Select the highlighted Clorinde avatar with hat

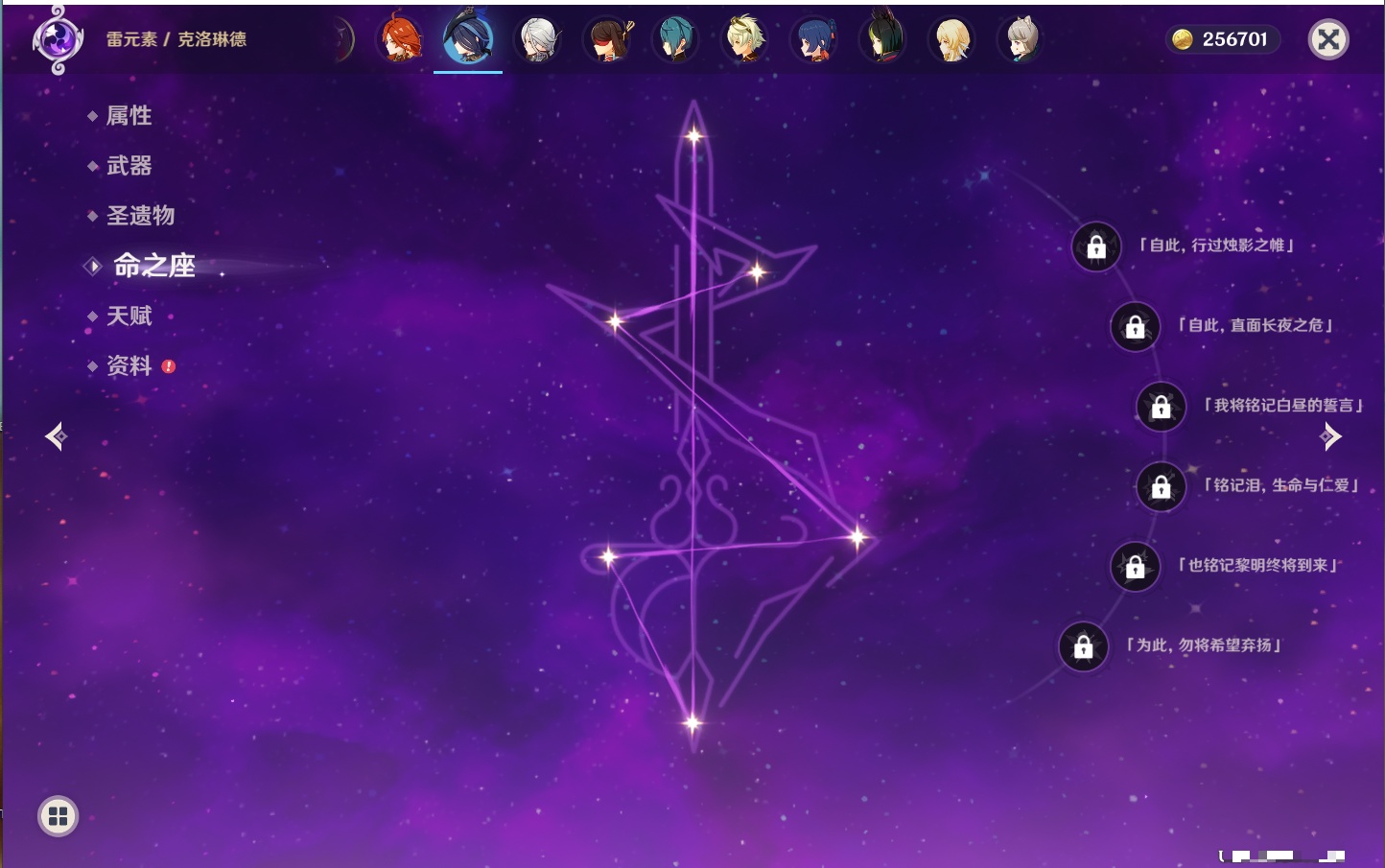pos(468,38)
